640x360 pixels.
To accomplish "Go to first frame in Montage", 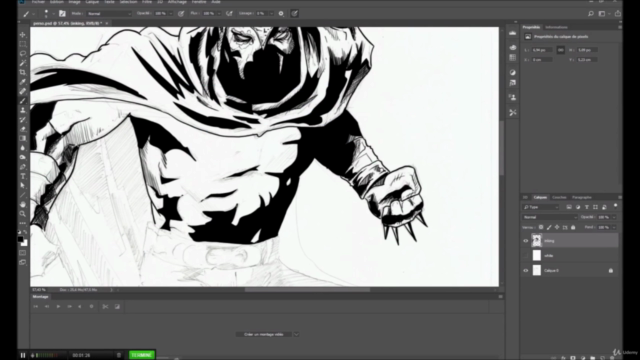I will coord(36,307).
